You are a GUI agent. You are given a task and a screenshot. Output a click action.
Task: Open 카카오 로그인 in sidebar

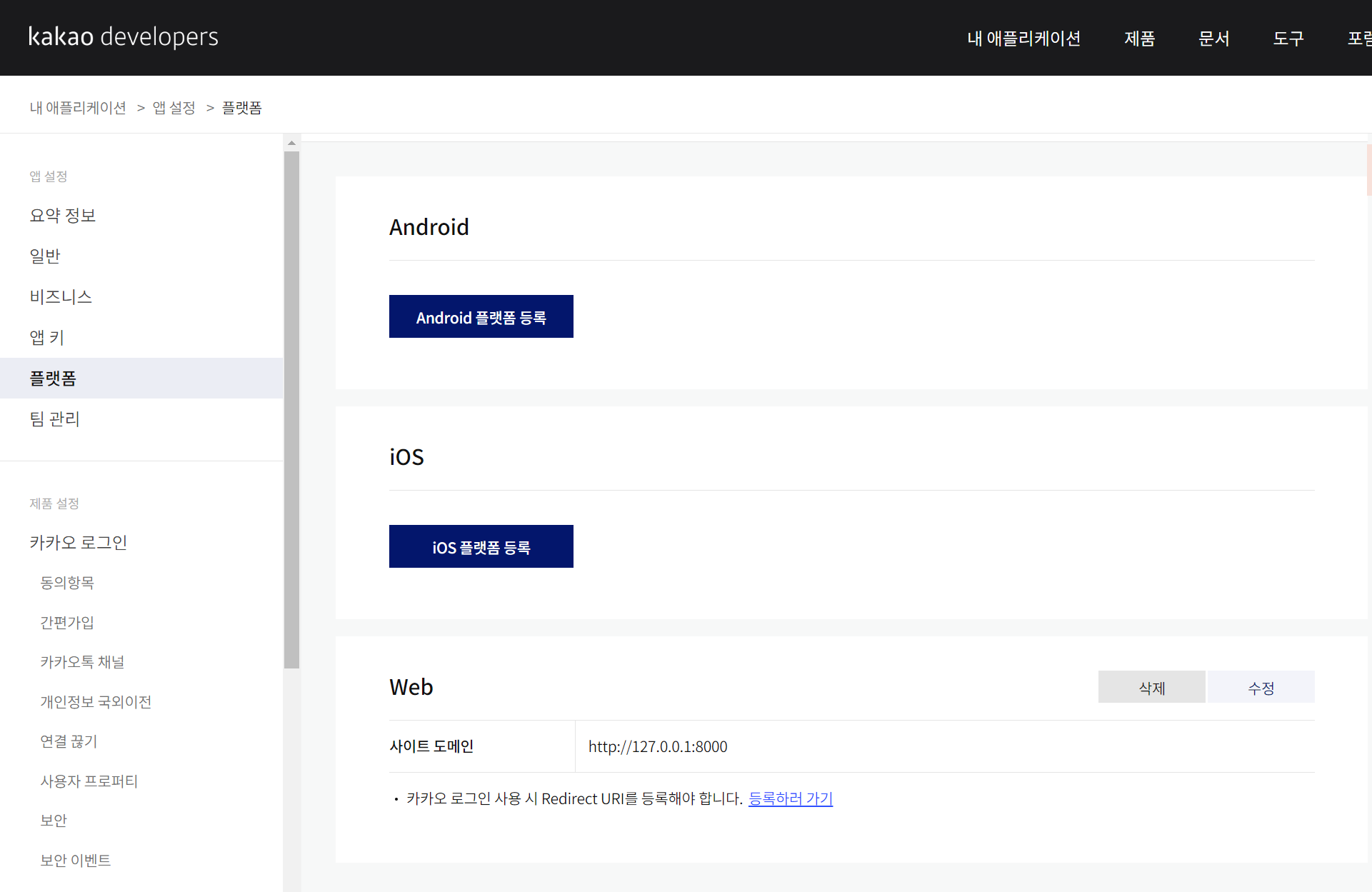79,543
